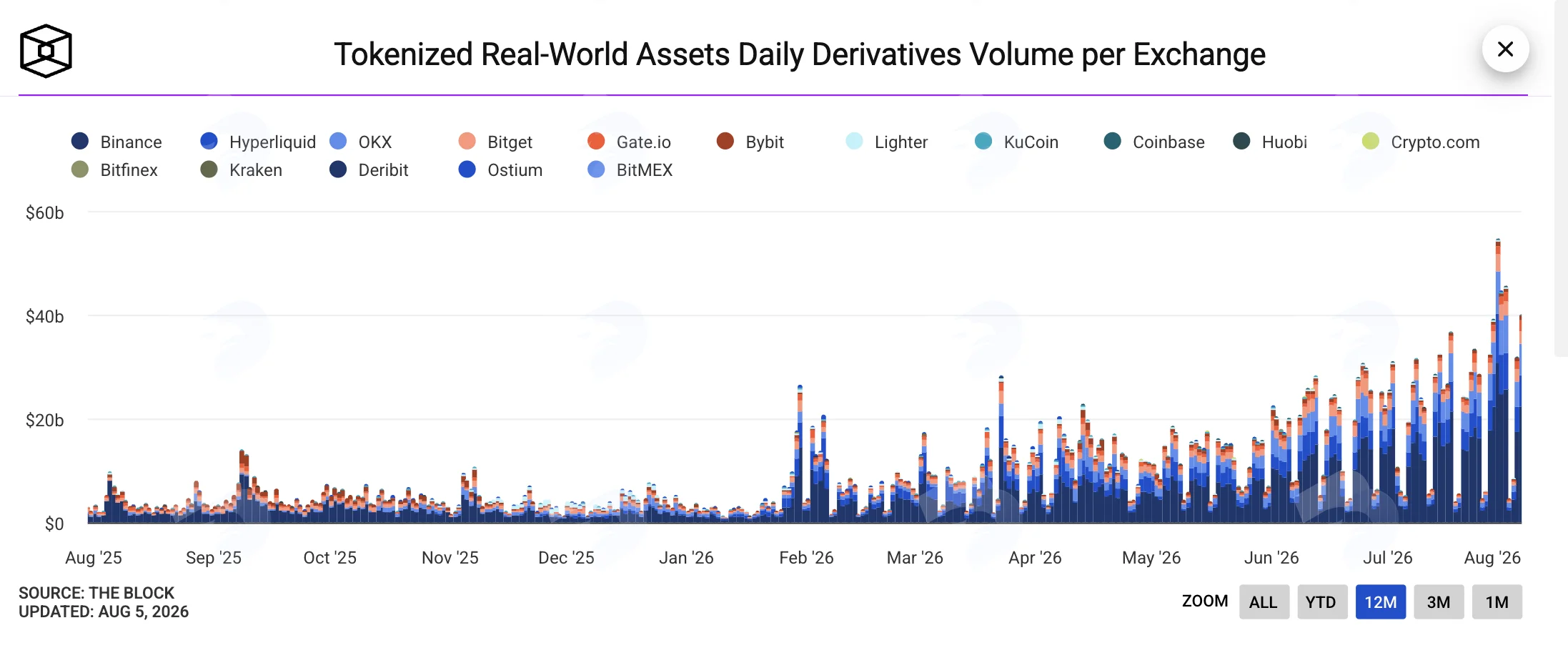Toggle the Binance series in the legend

pos(117,142)
